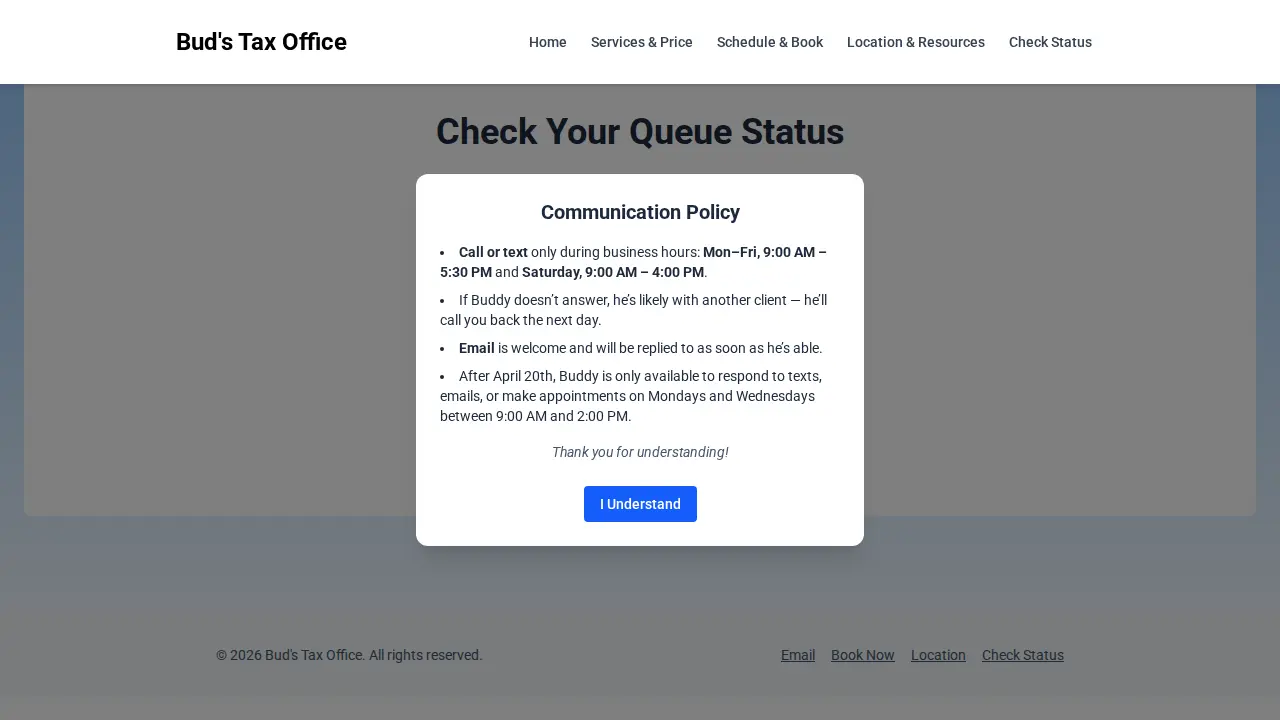
Task: Click the Communication Policy heading
Action: [x=640, y=212]
